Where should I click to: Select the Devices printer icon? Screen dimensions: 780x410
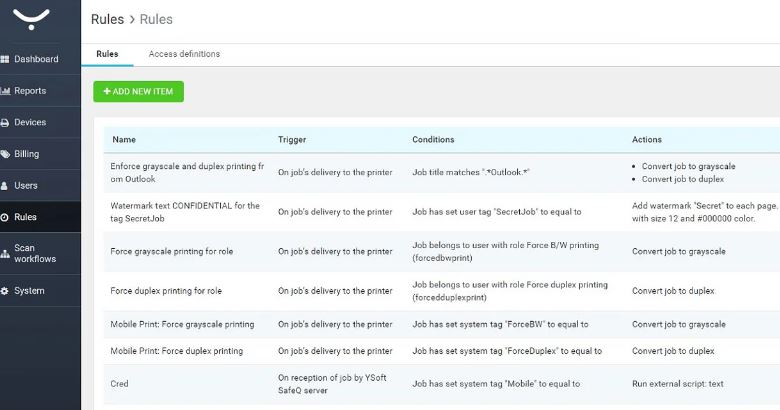pos(4,122)
